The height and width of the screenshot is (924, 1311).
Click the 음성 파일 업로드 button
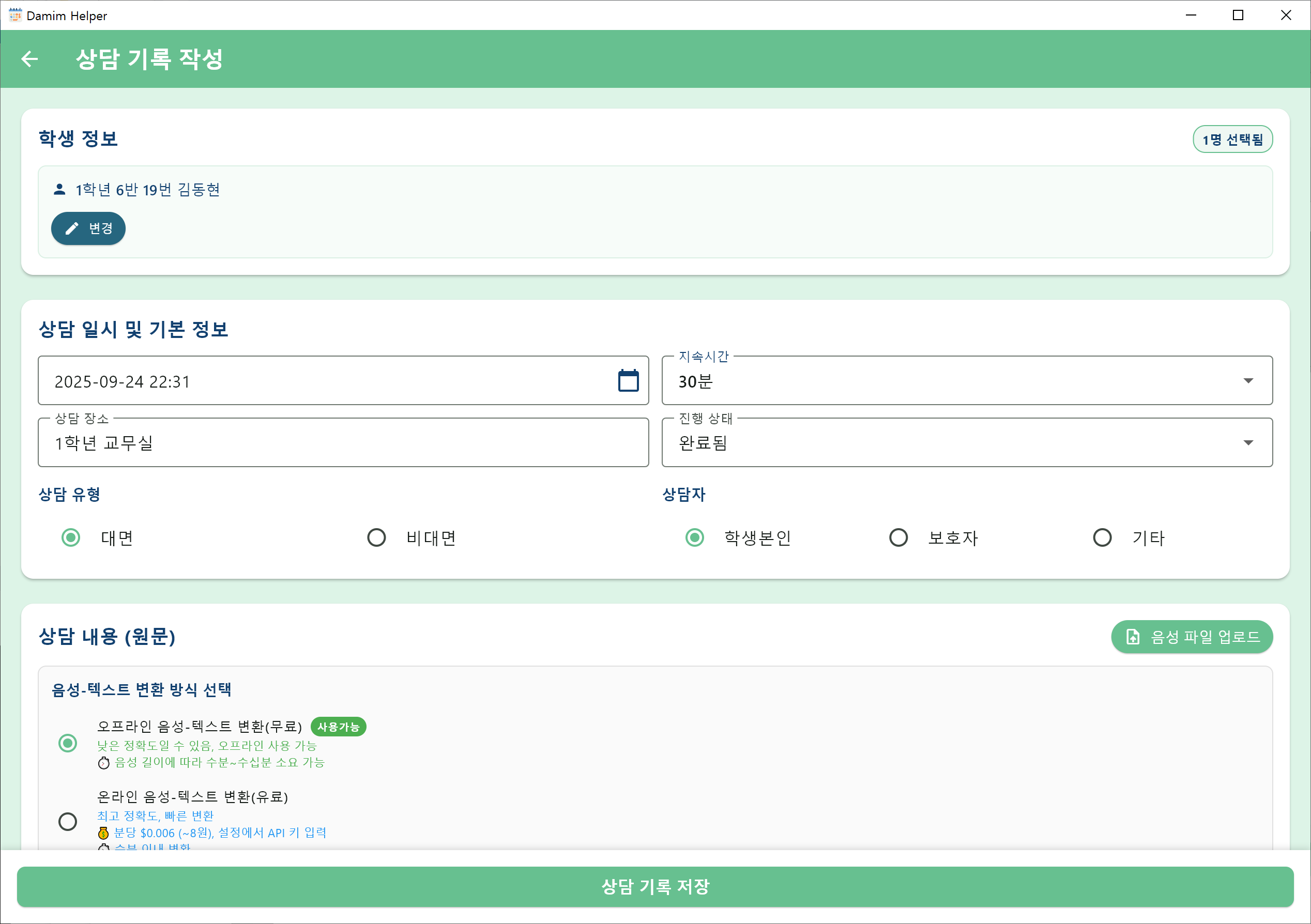coord(1192,636)
